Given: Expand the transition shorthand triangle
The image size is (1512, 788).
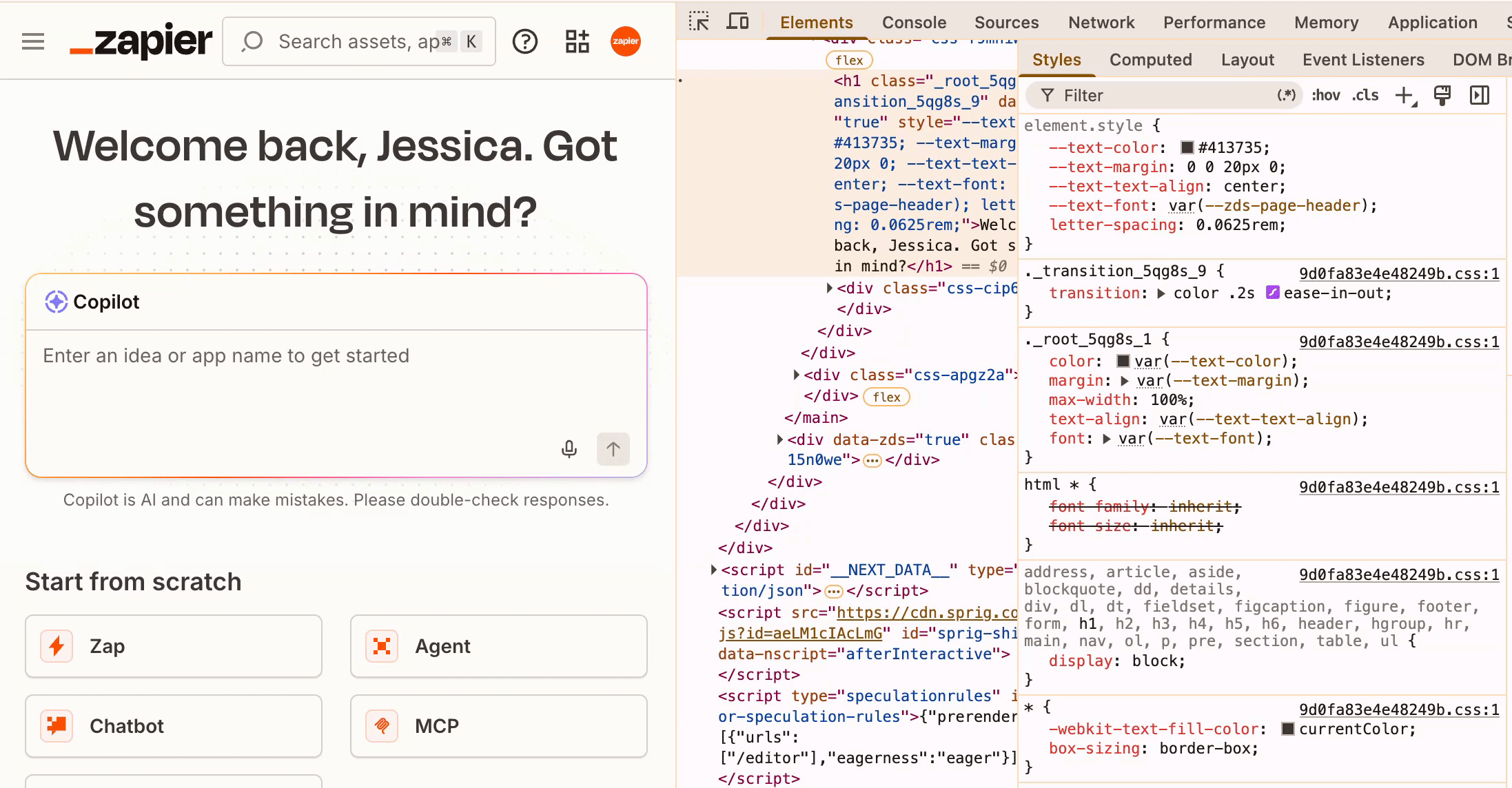Looking at the screenshot, I should pyautogui.click(x=1161, y=293).
